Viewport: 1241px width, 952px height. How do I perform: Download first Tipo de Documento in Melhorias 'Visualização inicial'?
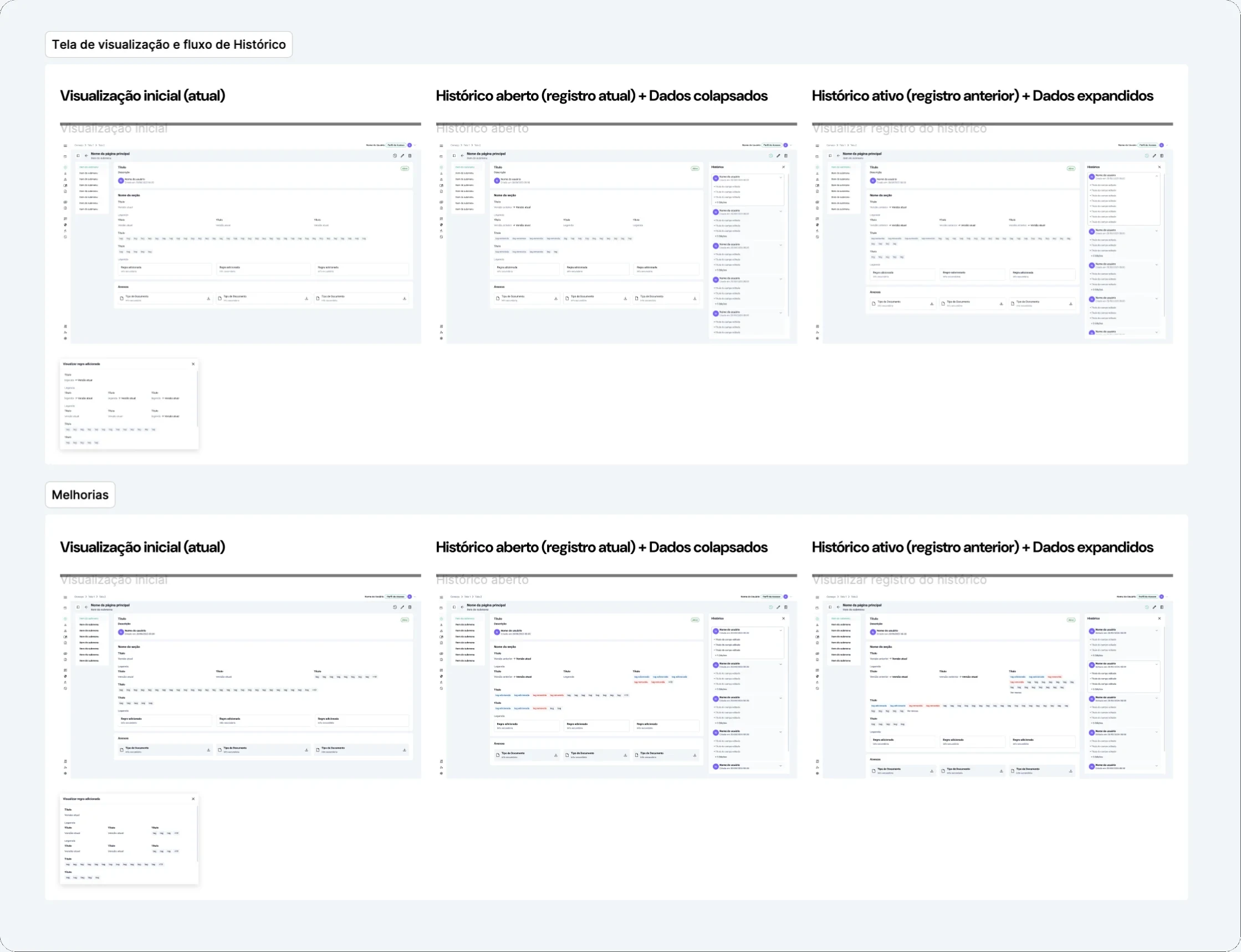click(x=208, y=750)
